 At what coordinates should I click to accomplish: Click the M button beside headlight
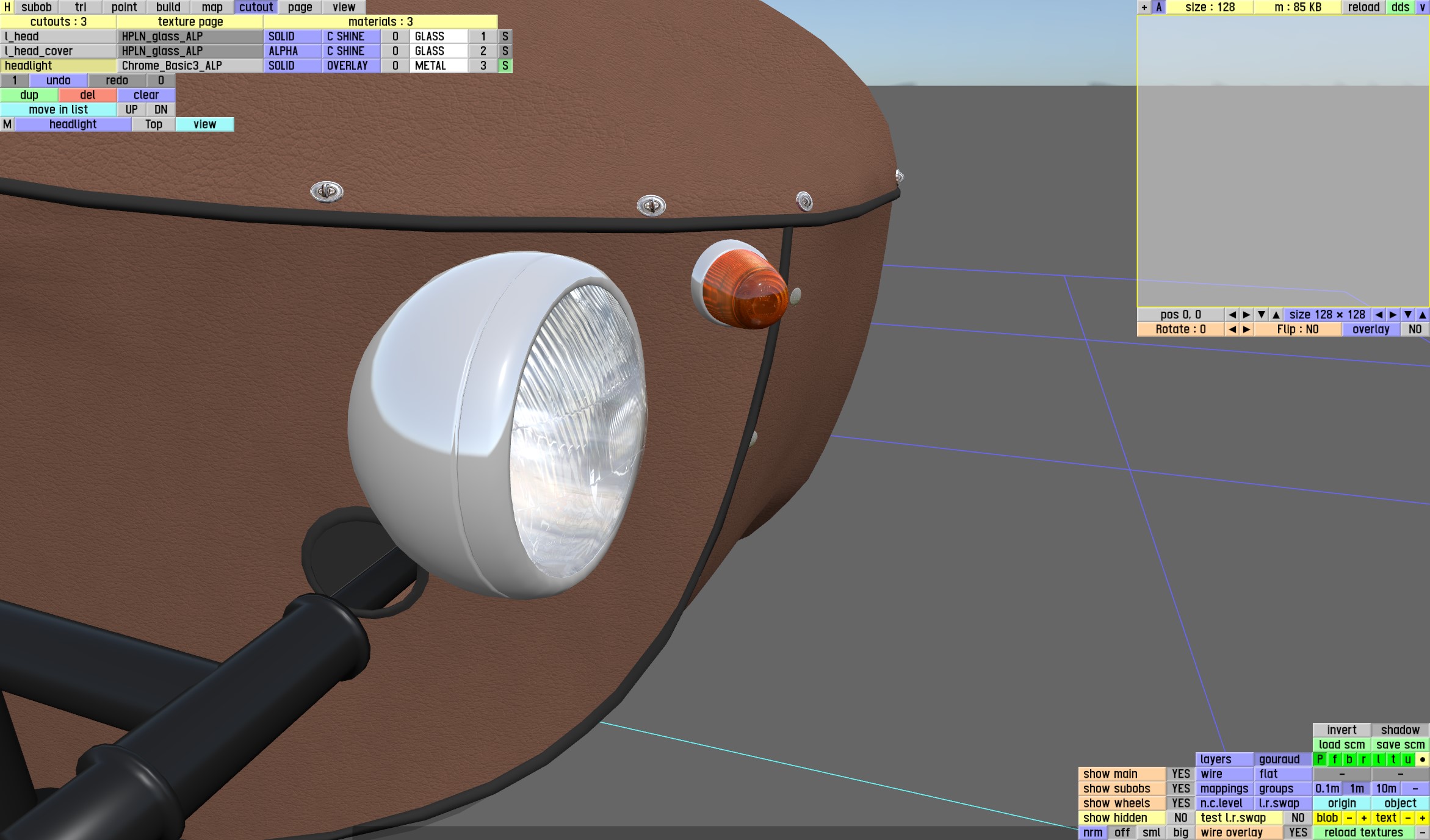(7, 124)
